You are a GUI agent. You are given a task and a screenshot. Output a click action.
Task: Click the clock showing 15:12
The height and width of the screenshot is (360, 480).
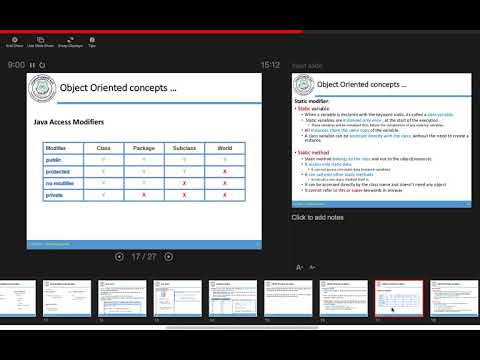[x=270, y=65]
